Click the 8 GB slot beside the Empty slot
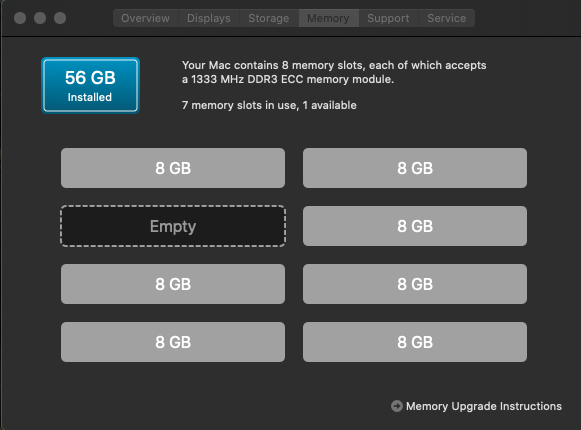Screen dimensions: 581x430 tap(415, 226)
